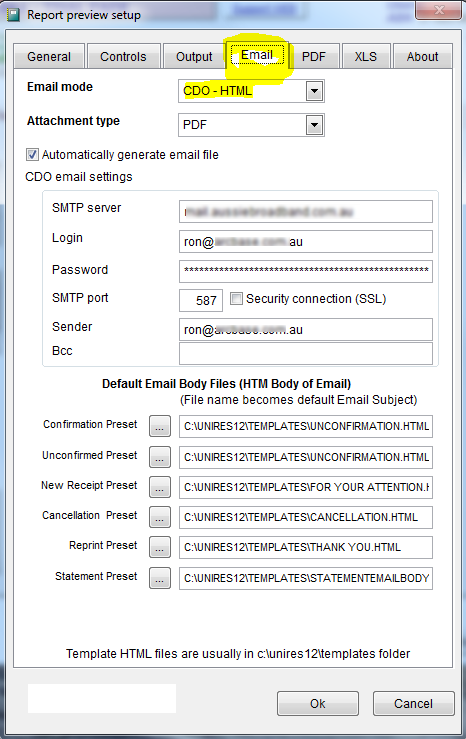This screenshot has height=739, width=466.
Task: Click into the Bcc field
Action: (306, 353)
